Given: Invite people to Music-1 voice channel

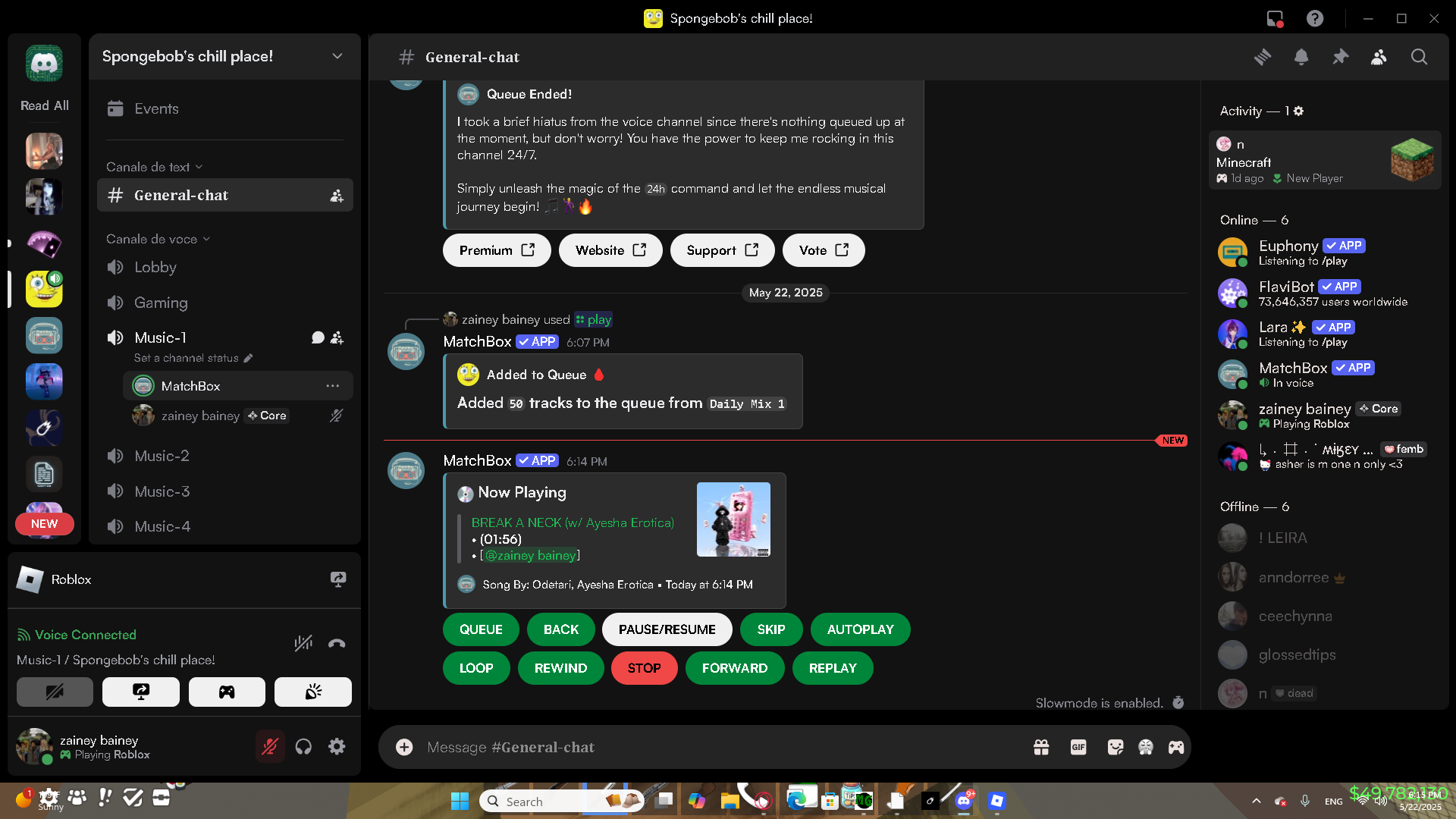Looking at the screenshot, I should tap(337, 338).
